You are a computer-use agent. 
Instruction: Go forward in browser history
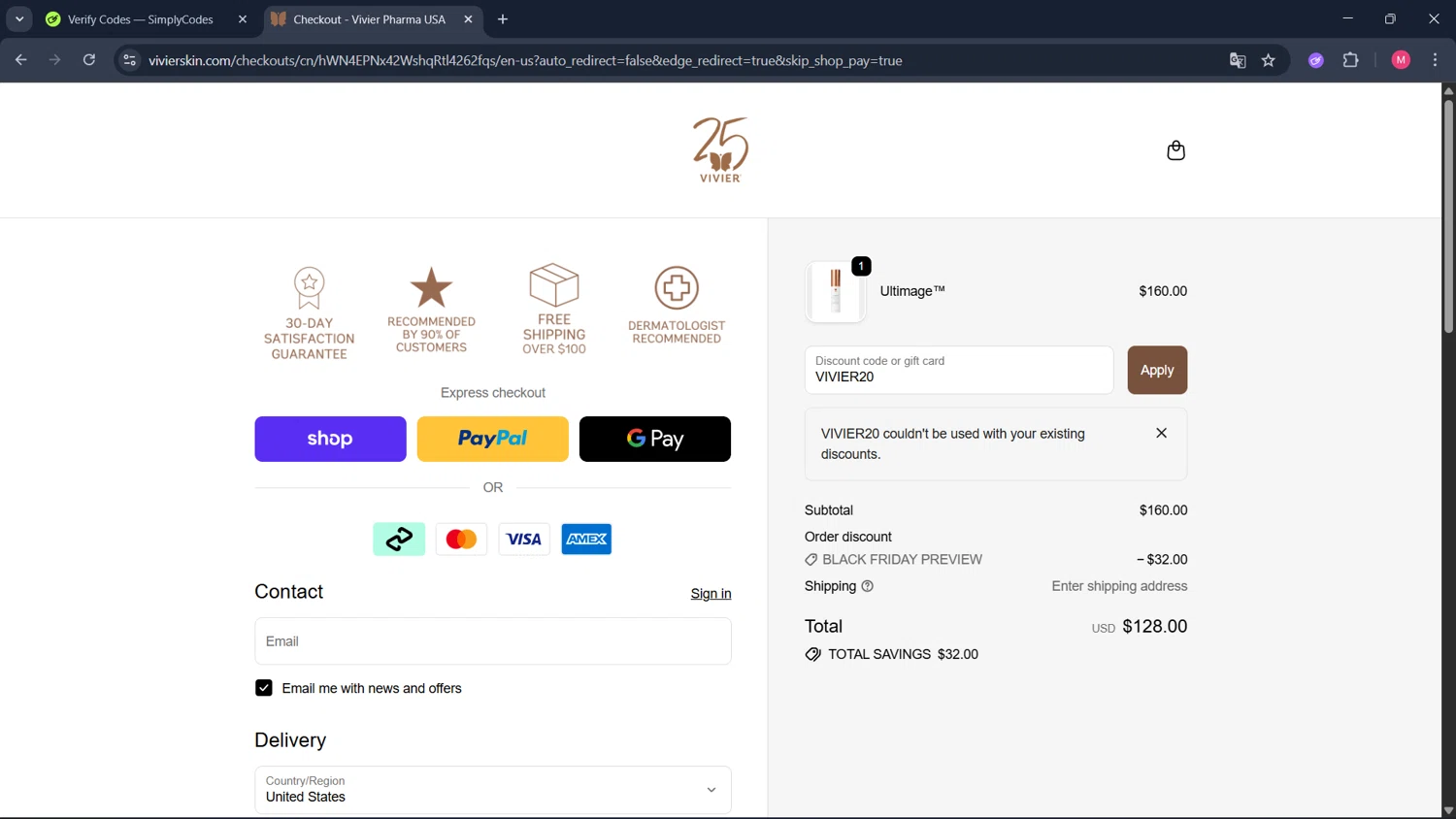(x=55, y=60)
